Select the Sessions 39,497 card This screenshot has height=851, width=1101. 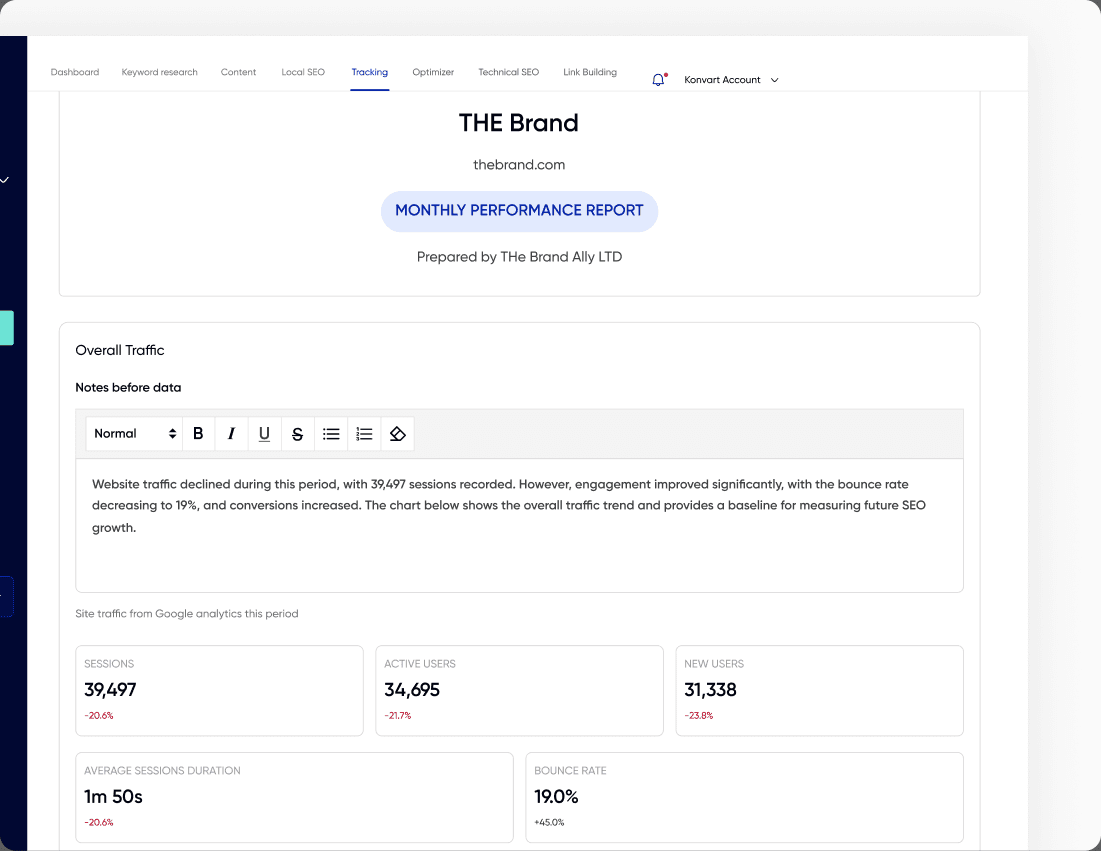[x=219, y=690]
